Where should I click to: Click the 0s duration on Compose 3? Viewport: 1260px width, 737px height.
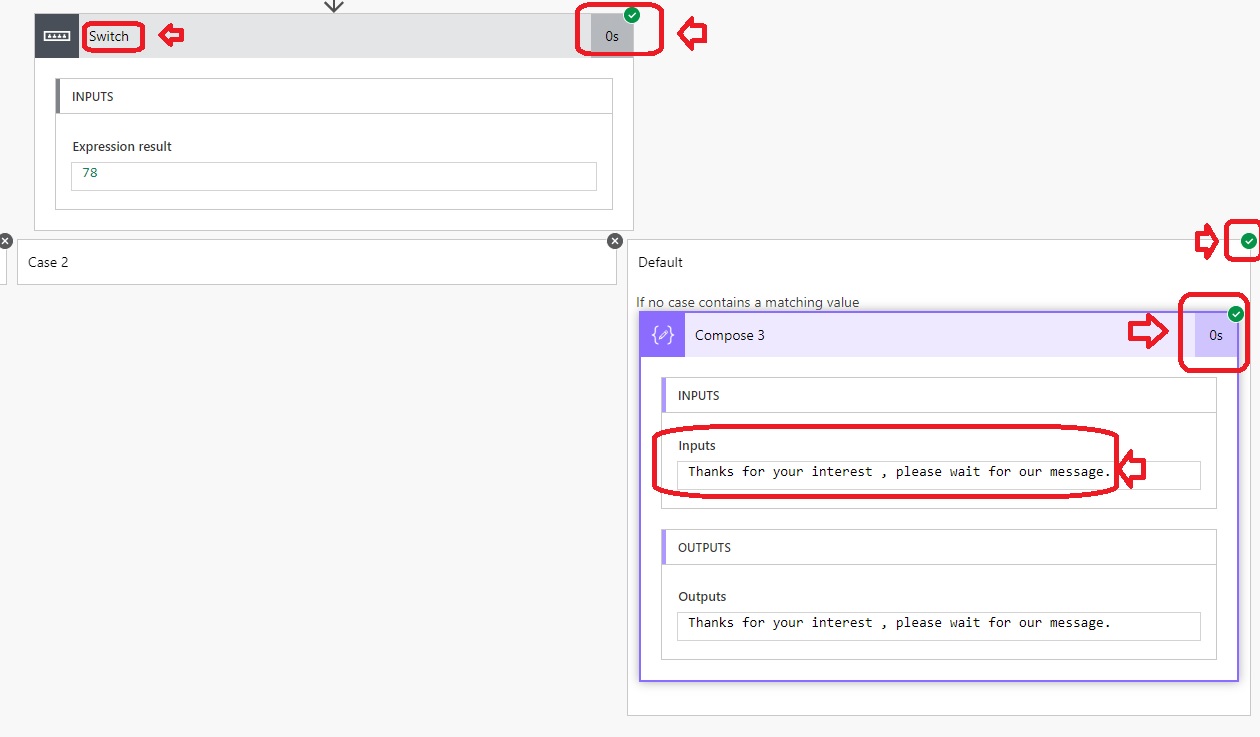coord(1214,334)
